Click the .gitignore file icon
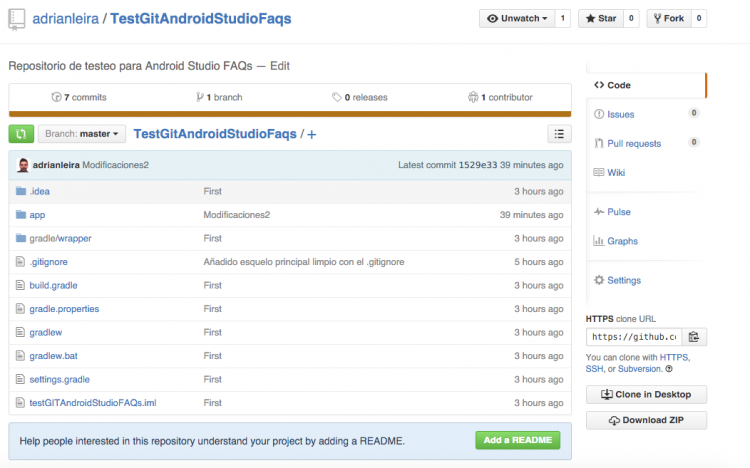The image size is (750, 468). [x=20, y=261]
